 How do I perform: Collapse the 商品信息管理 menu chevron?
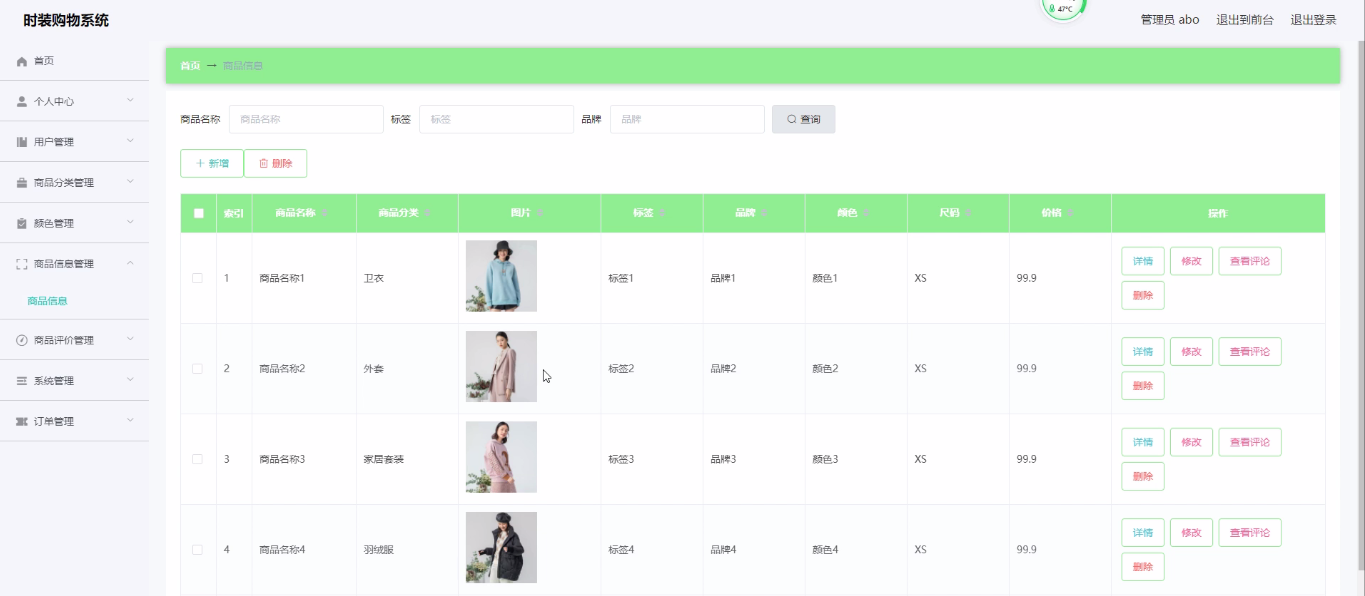pos(130,264)
